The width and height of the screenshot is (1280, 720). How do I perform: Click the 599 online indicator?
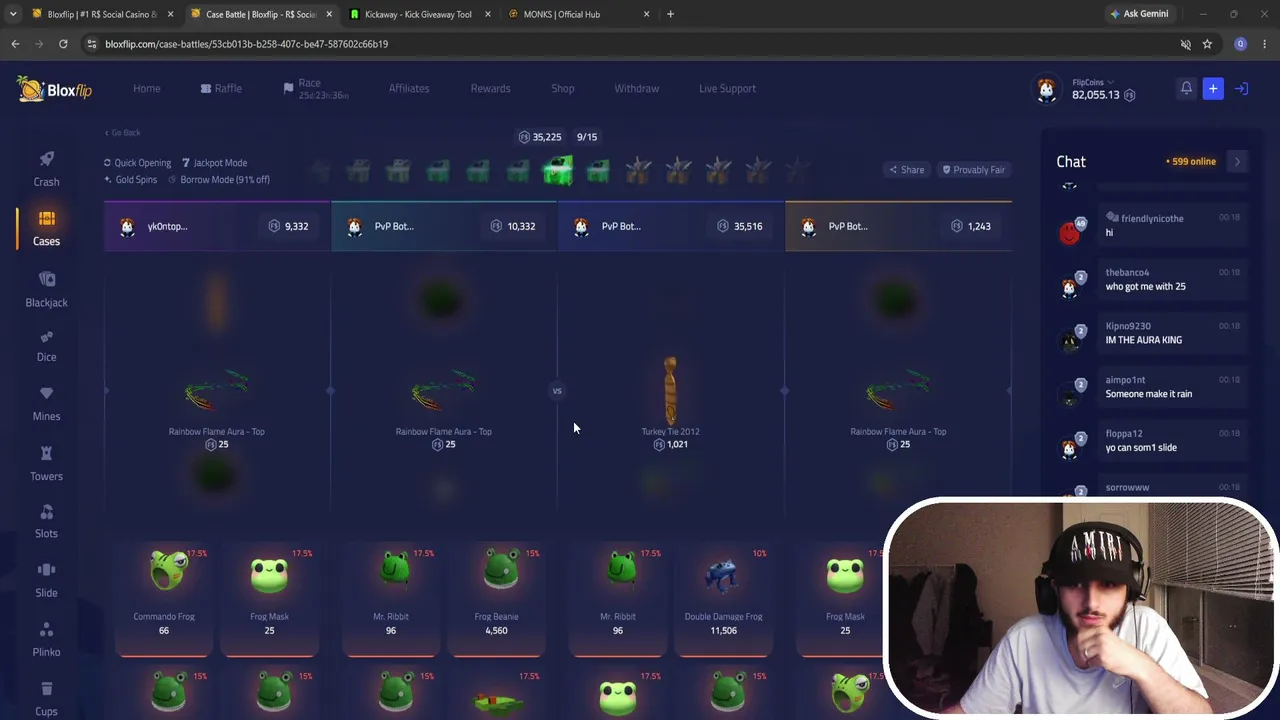coord(1190,162)
